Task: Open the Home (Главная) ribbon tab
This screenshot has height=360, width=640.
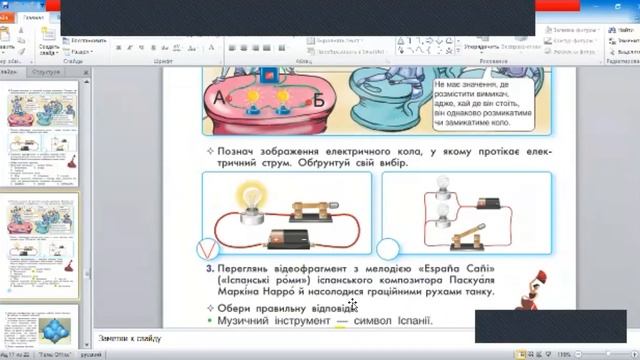Action: tap(33, 18)
